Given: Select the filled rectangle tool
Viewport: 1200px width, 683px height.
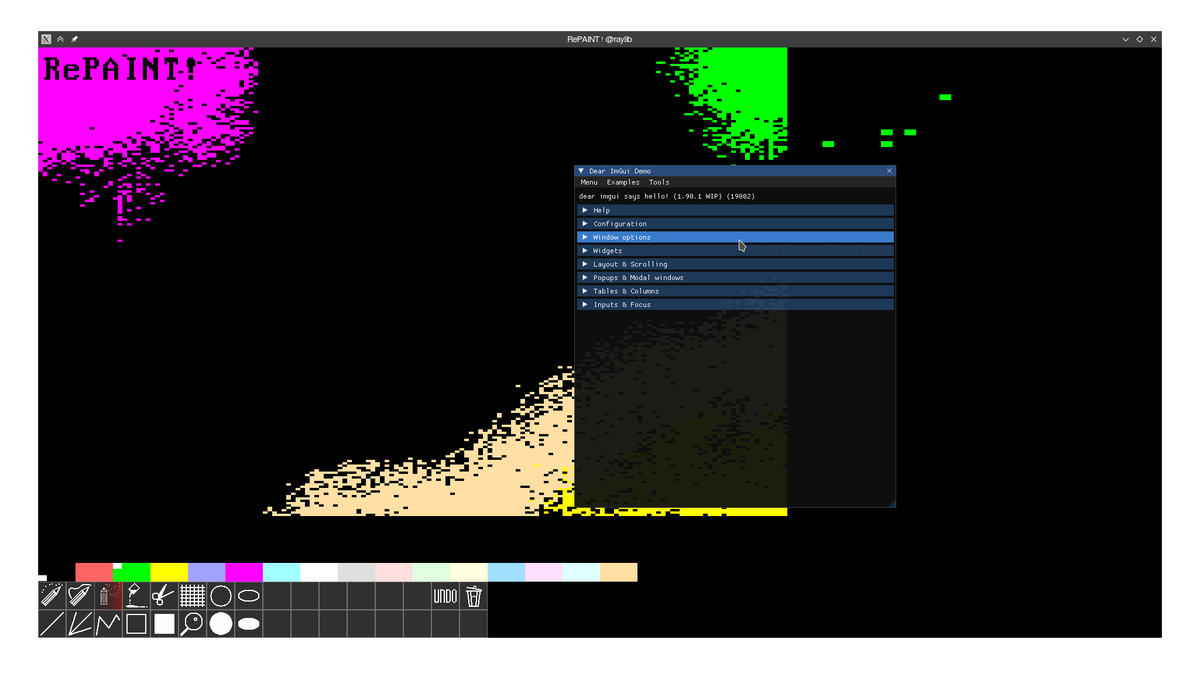Looking at the screenshot, I should [x=164, y=624].
